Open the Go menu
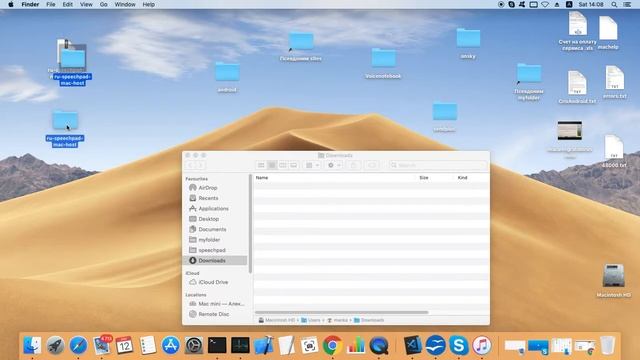Screen dimensions: 640x360 (x=104, y=4)
